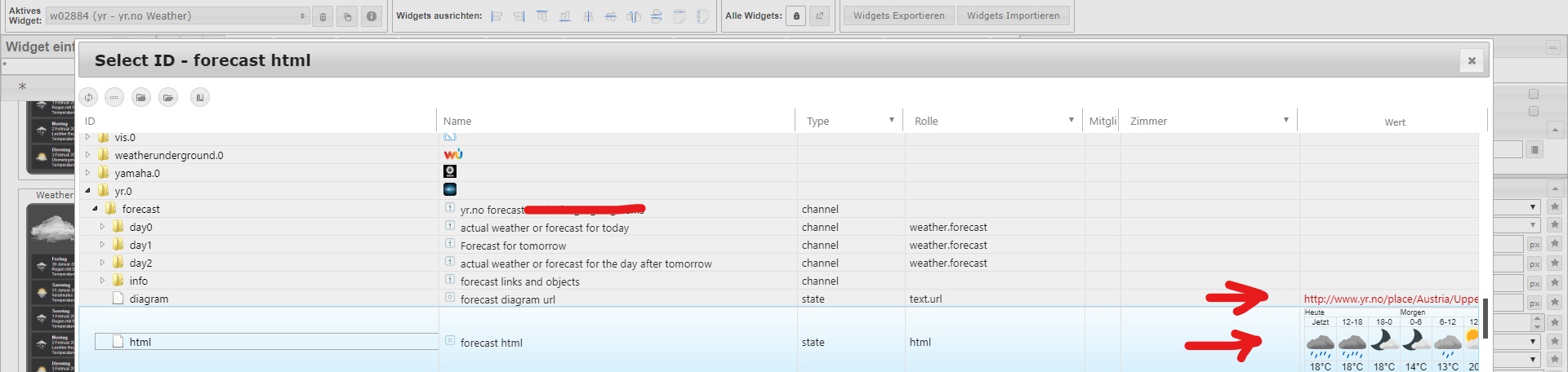Open the Type column filter dropdown
This screenshot has height=372, width=1568.
(x=892, y=120)
